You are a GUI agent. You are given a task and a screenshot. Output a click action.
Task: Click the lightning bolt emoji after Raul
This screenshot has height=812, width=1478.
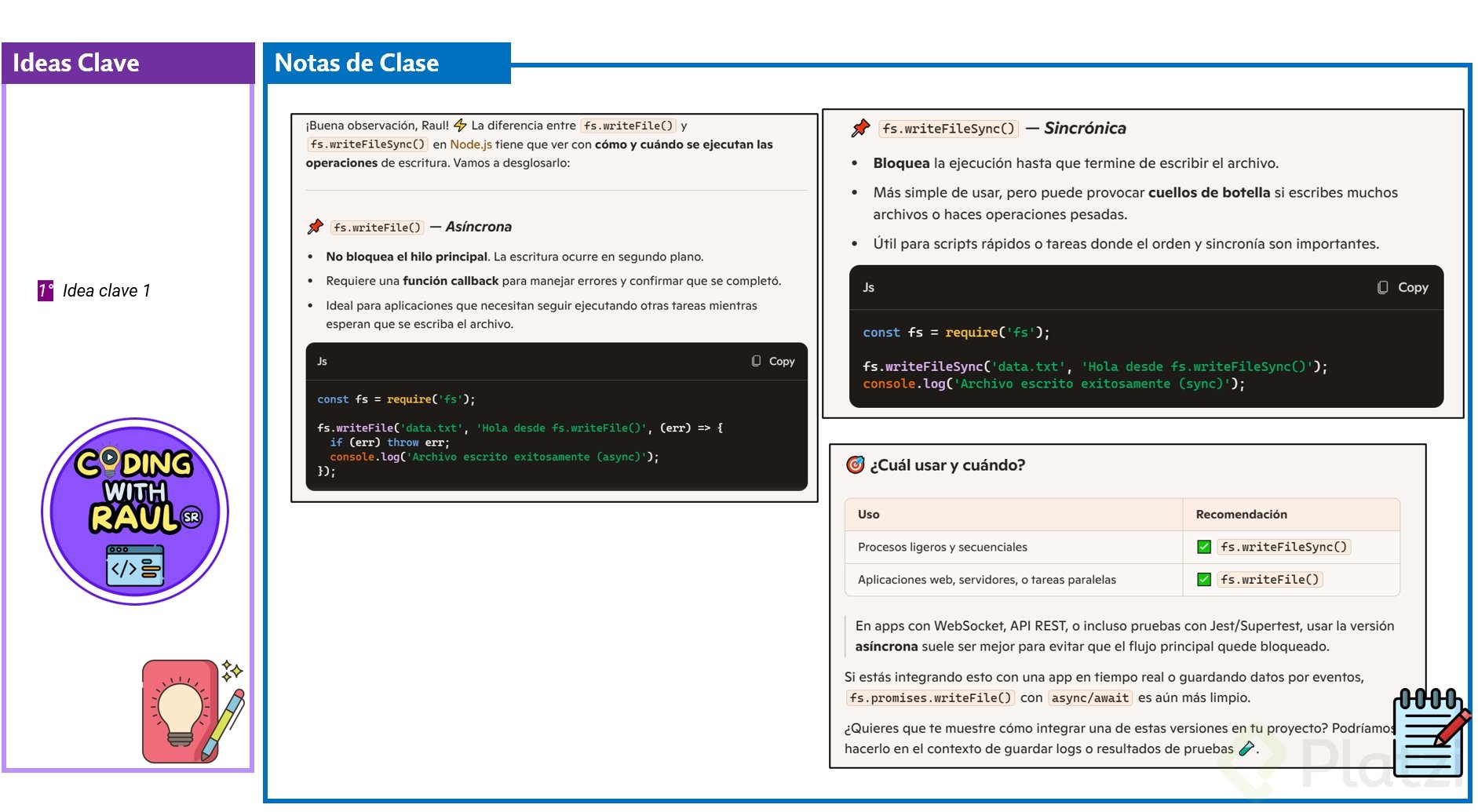pyautogui.click(x=461, y=126)
